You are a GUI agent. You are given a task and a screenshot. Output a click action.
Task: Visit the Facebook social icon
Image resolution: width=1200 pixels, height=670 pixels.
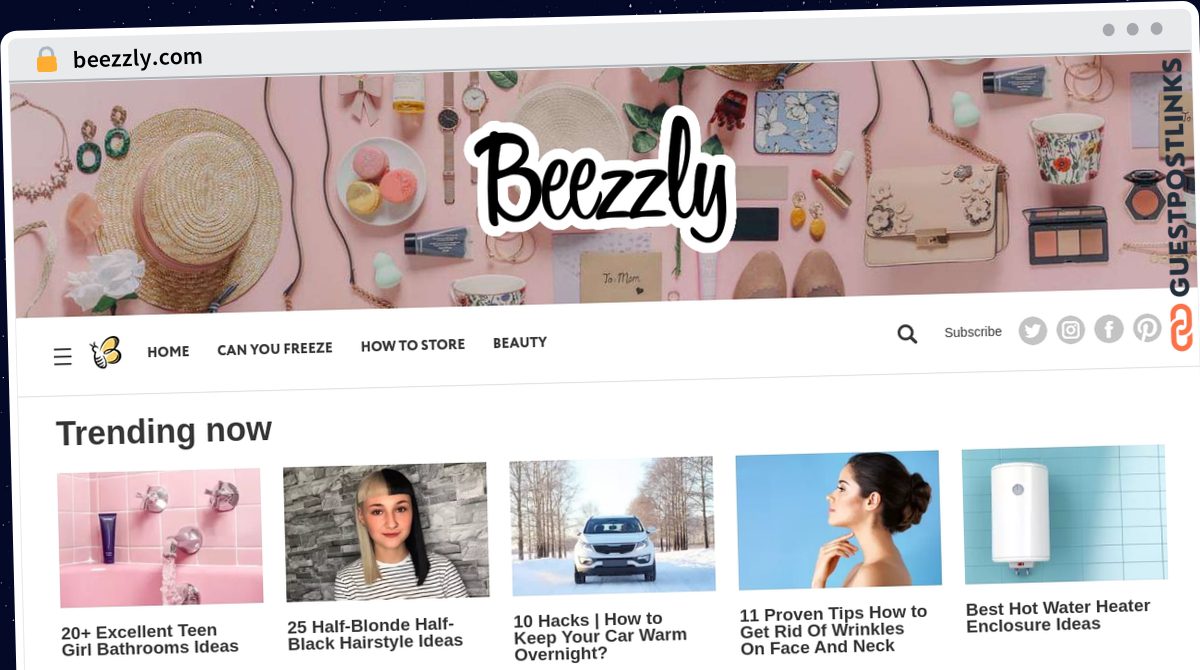click(1108, 328)
